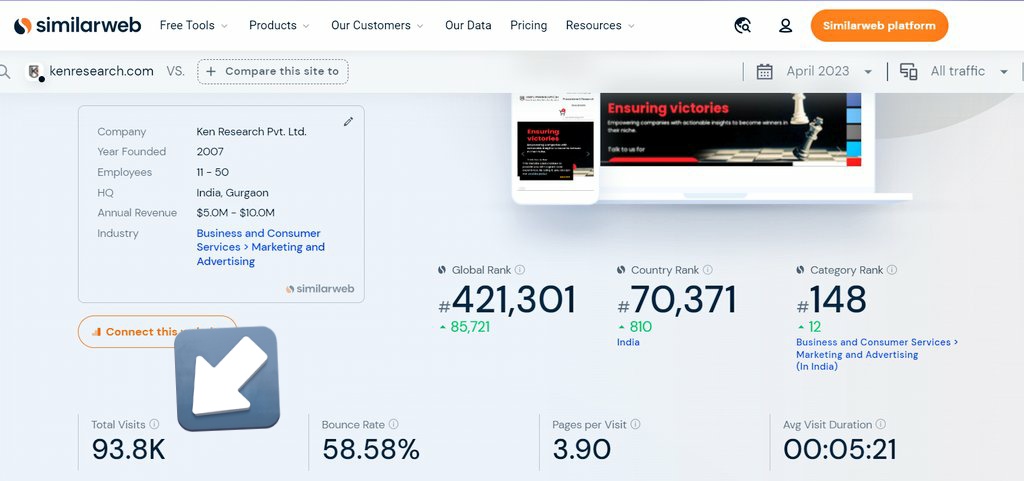Click the Similarweb platform button
This screenshot has width=1024, height=481.
click(x=879, y=25)
